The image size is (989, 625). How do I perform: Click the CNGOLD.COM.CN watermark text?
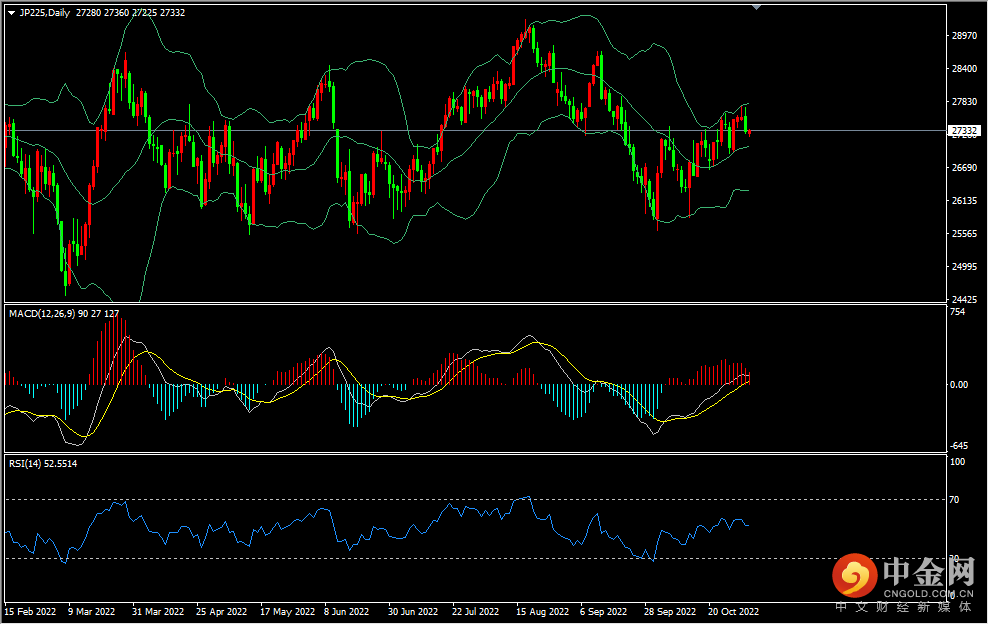coord(927,592)
